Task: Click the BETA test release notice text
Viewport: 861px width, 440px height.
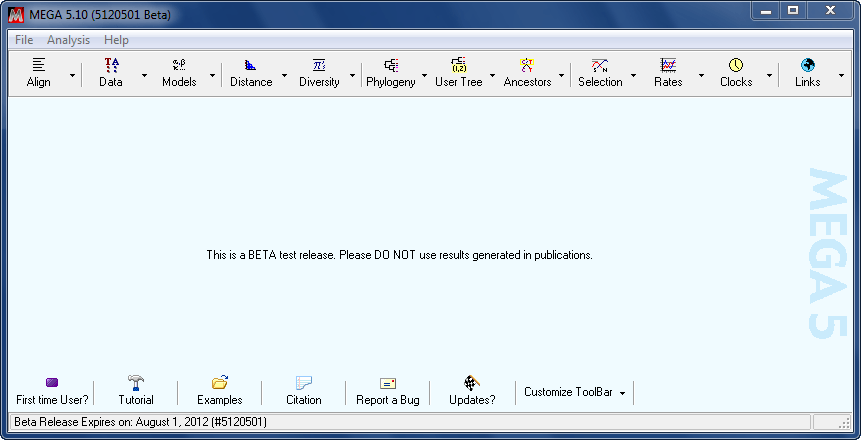Action: tap(400, 255)
